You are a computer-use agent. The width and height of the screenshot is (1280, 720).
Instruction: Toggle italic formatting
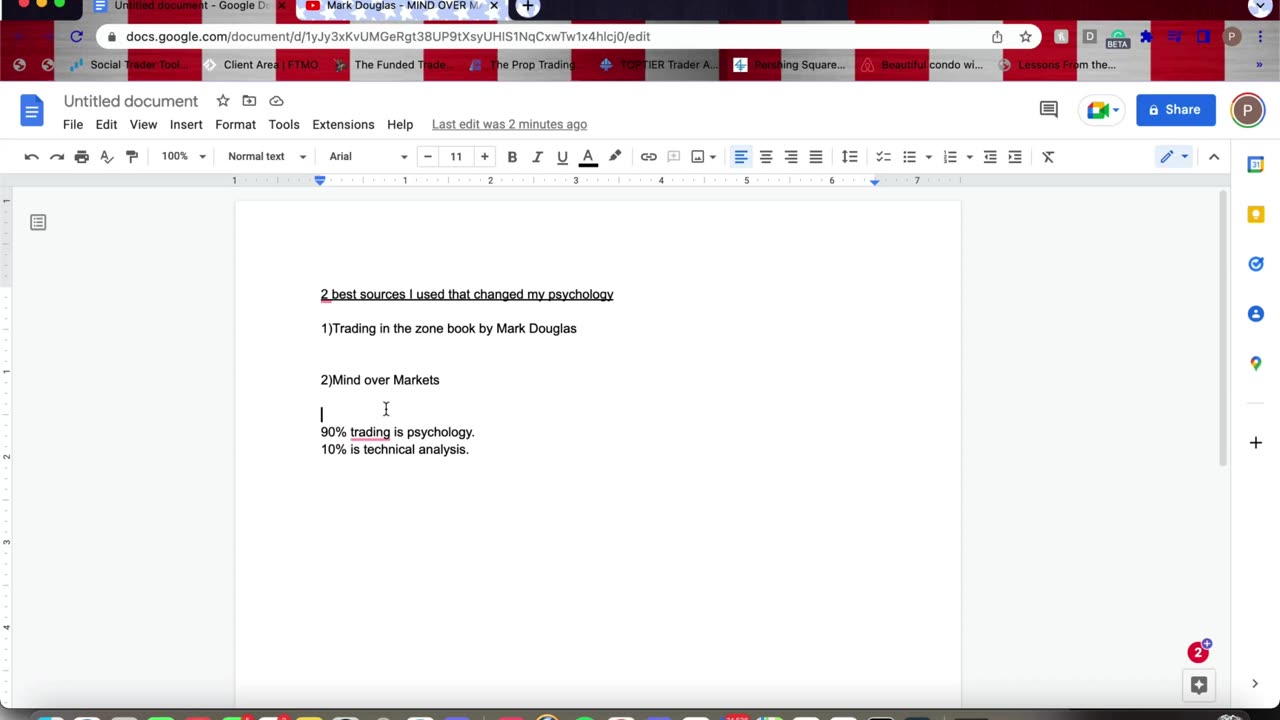point(537,157)
